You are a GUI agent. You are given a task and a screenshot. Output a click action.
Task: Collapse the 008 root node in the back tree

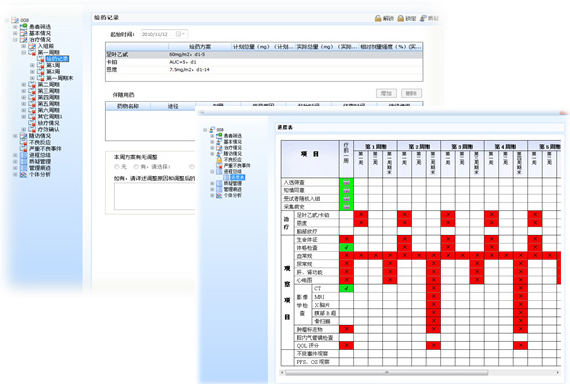pos(7,20)
